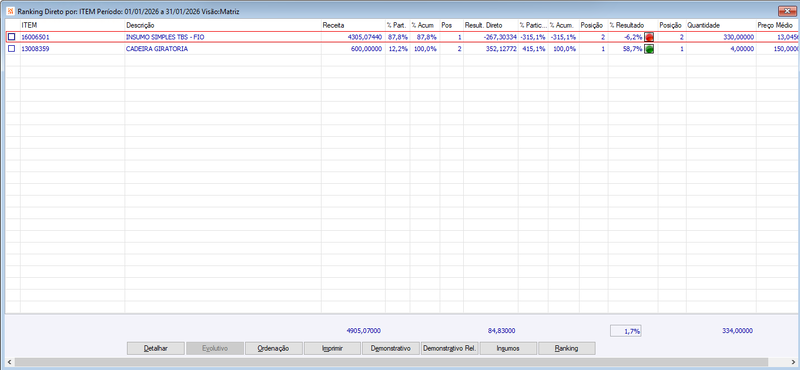Click result value 352,12772
Screen dimensions: 800x370
[502, 49]
